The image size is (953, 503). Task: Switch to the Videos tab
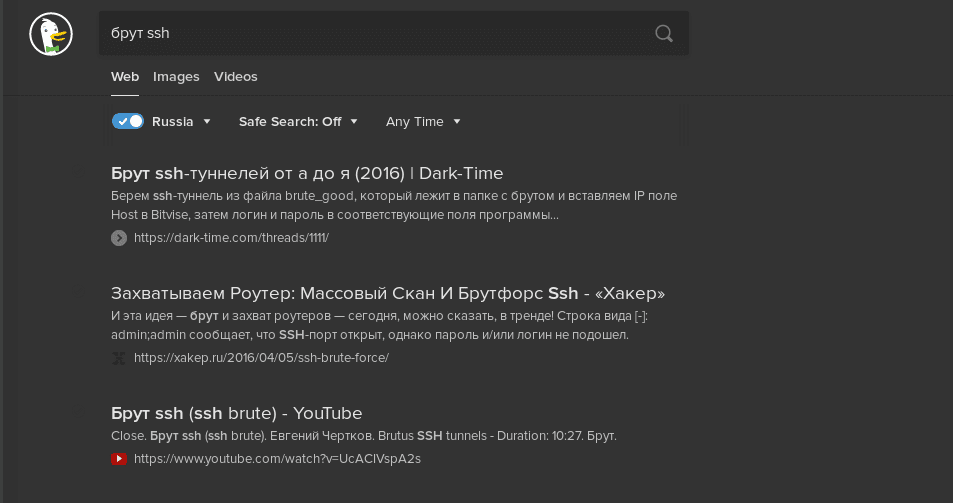(236, 77)
